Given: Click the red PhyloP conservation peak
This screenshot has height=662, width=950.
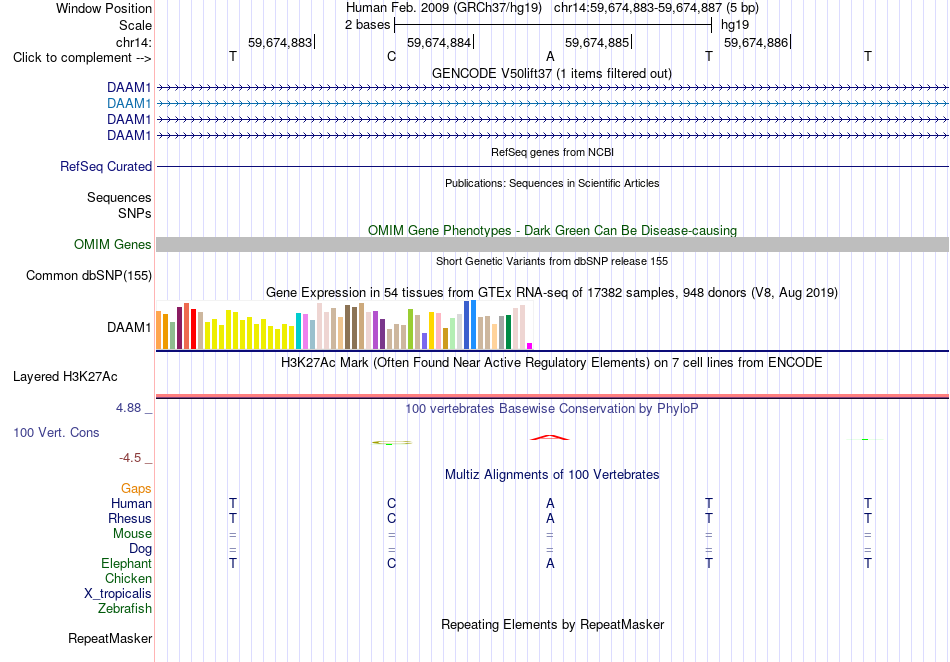Looking at the screenshot, I should (x=550, y=437).
